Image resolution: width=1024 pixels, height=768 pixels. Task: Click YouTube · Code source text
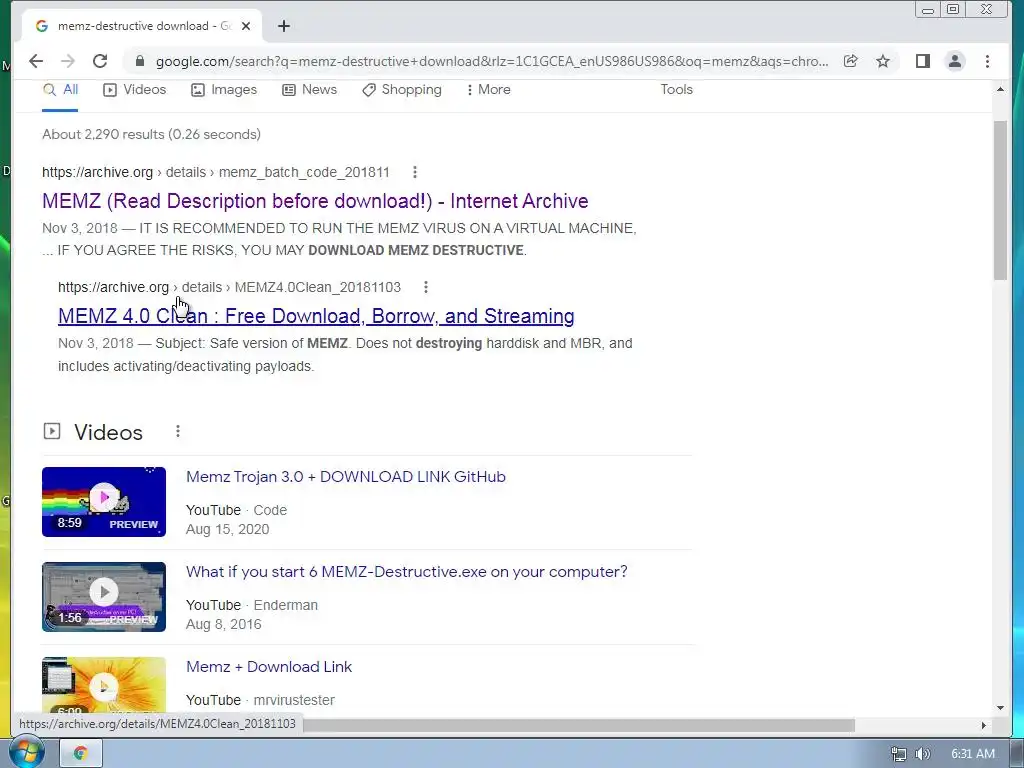pyautogui.click(x=236, y=510)
